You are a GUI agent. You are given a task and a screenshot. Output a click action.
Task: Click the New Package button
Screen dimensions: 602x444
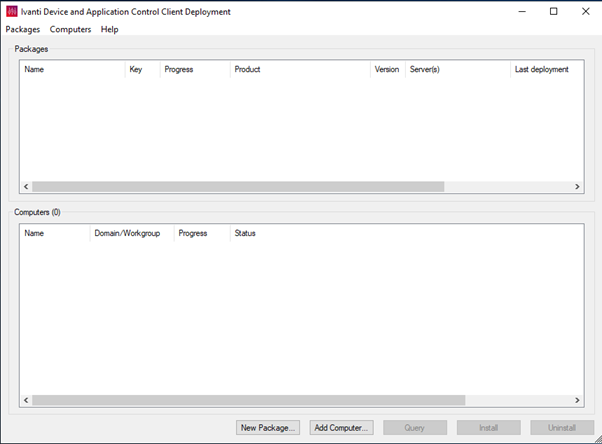pyautogui.click(x=268, y=428)
